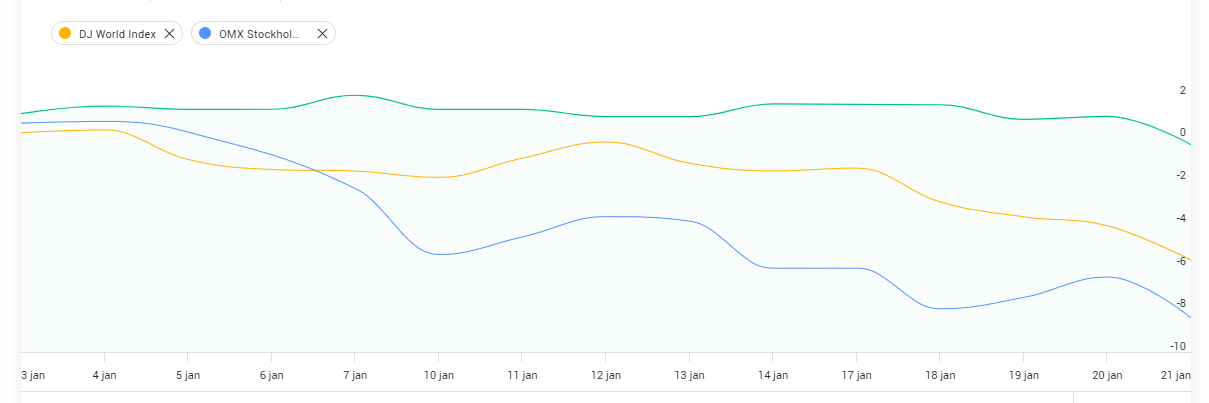The height and width of the screenshot is (403, 1209).
Task: Click the 3 jan date label
Action: [x=33, y=375]
